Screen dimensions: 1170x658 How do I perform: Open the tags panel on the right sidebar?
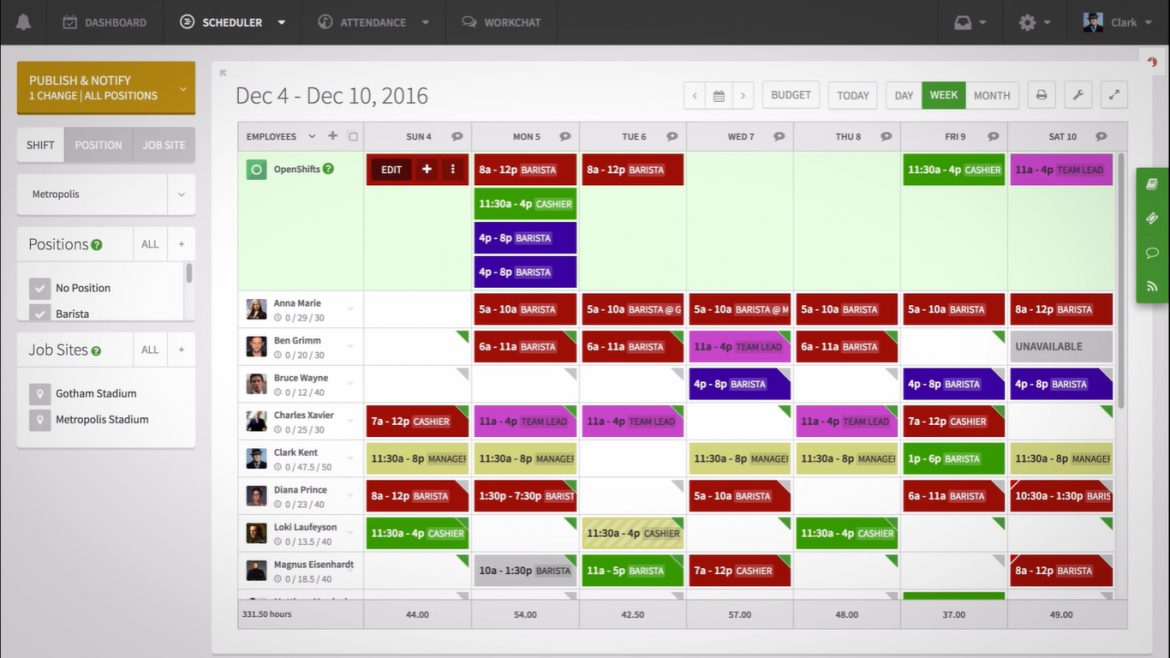click(1151, 218)
